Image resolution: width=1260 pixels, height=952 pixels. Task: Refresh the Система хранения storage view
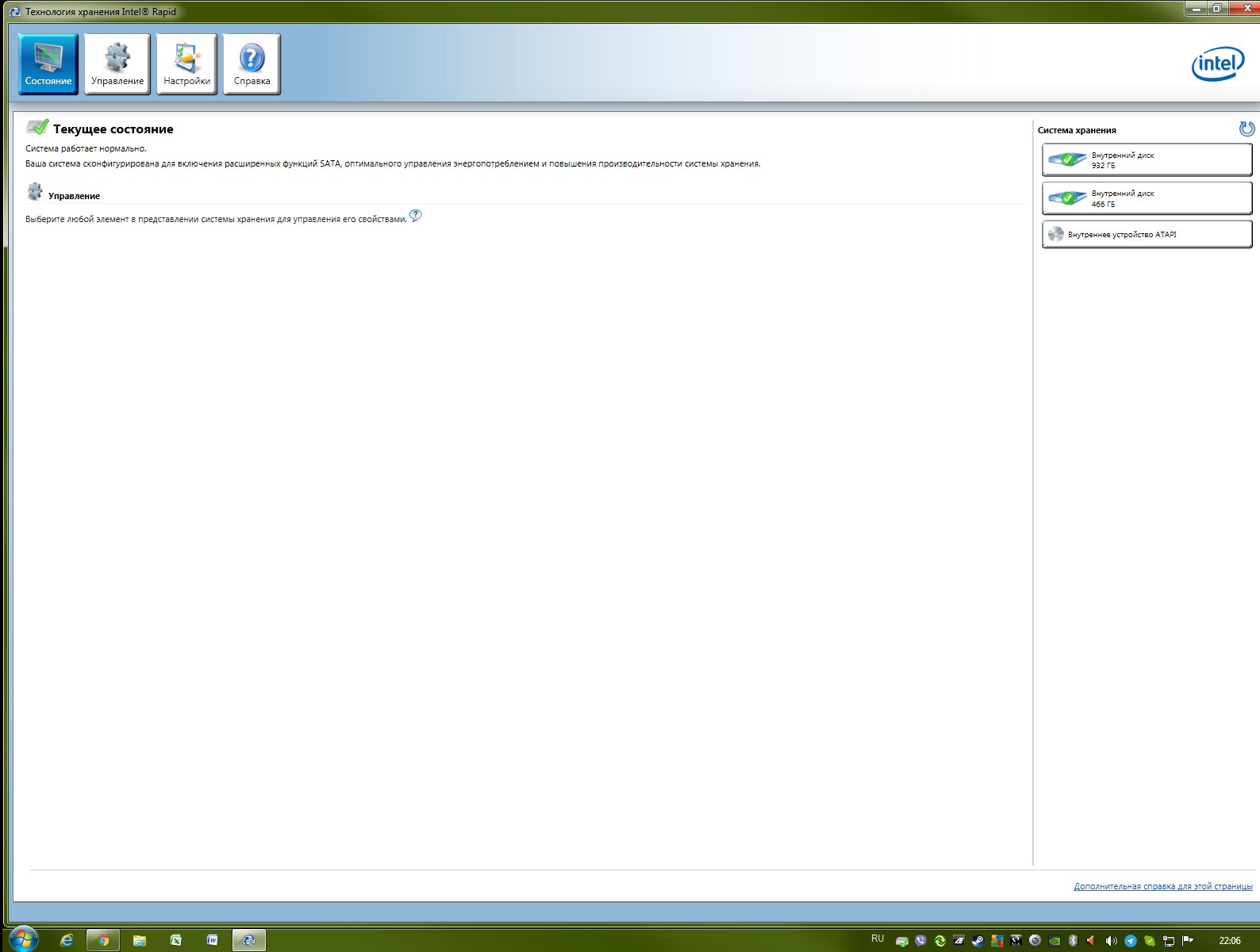(x=1247, y=129)
